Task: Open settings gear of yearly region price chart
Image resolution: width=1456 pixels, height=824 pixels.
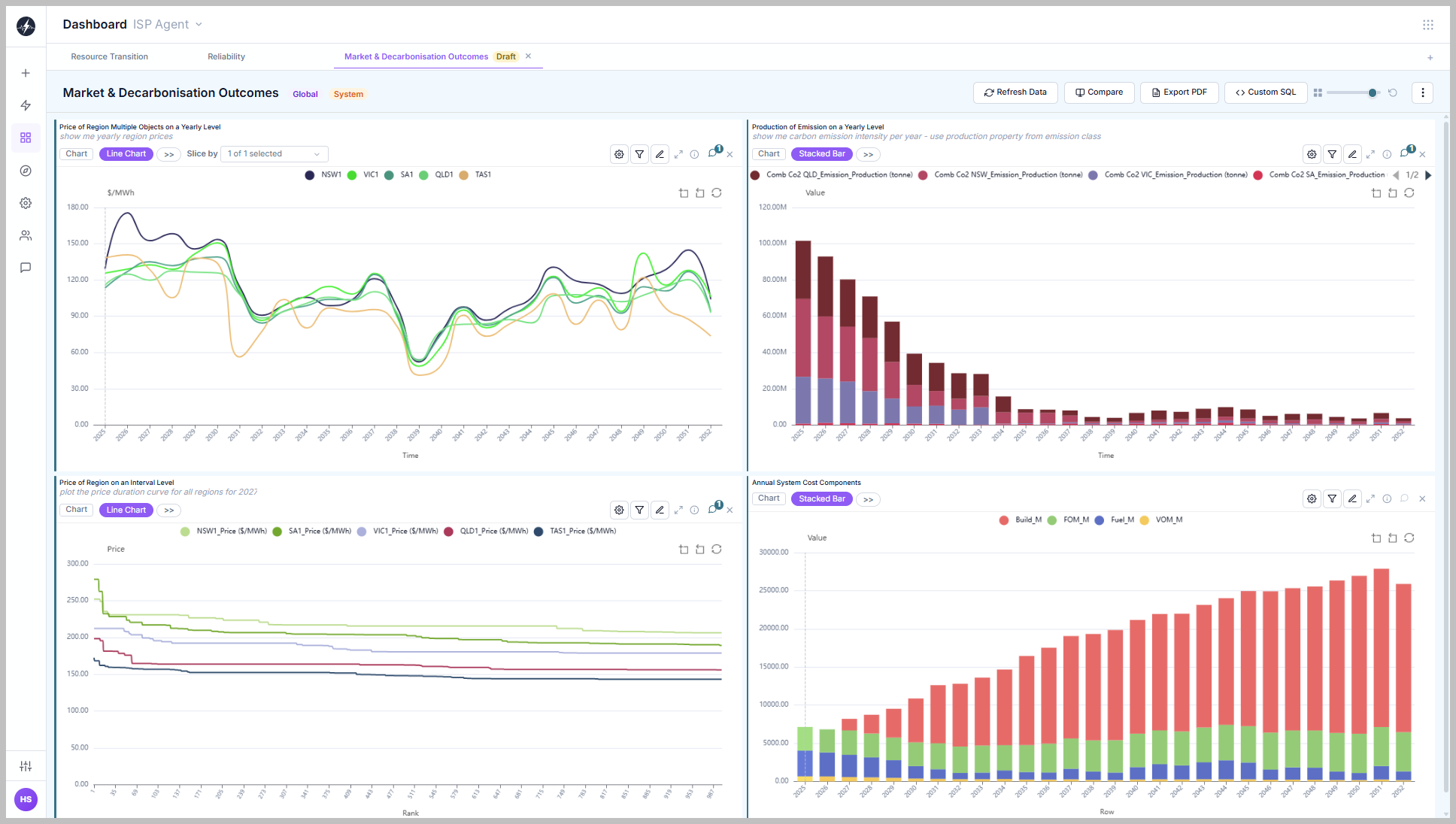Action: pyautogui.click(x=619, y=154)
